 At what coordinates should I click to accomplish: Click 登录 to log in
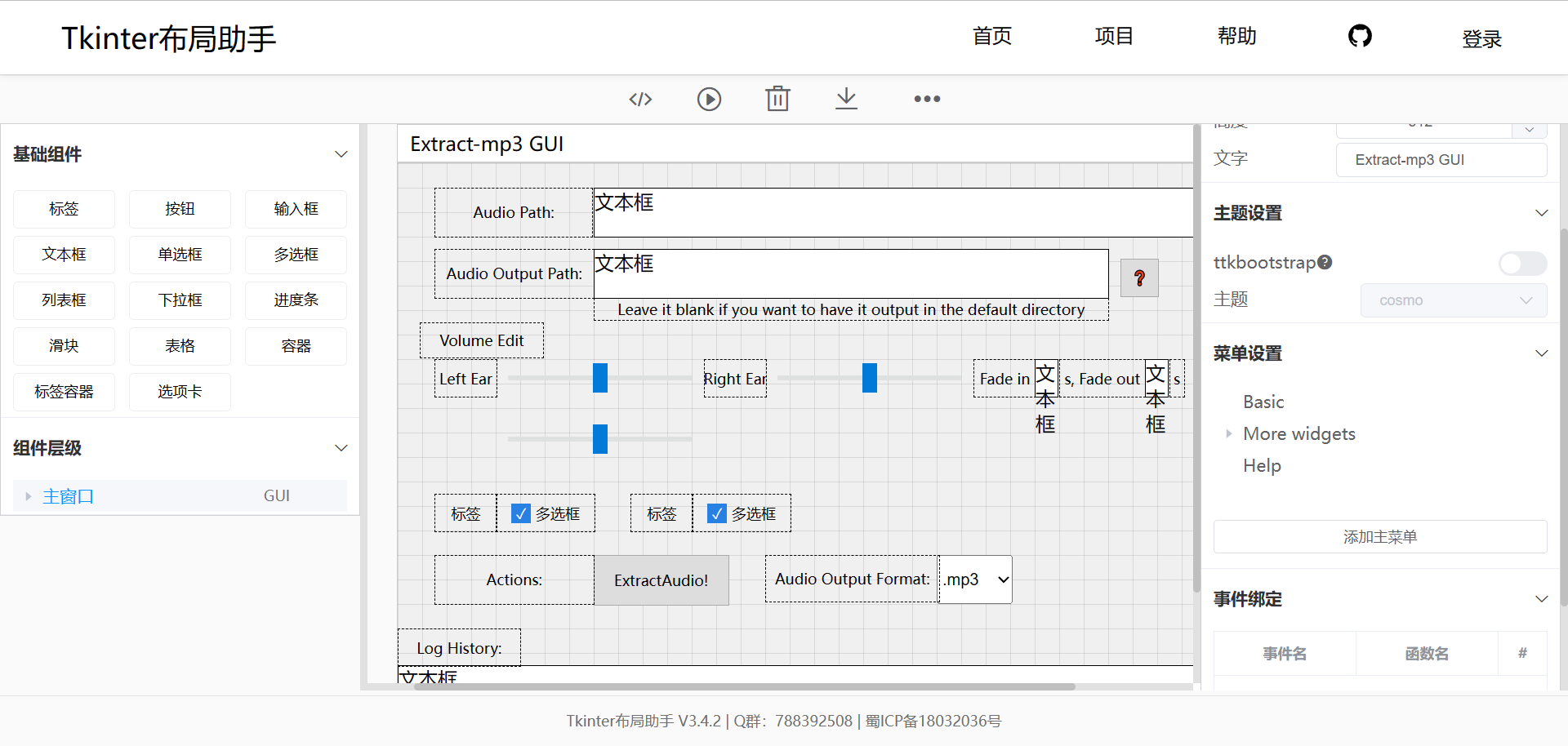[x=1481, y=38]
